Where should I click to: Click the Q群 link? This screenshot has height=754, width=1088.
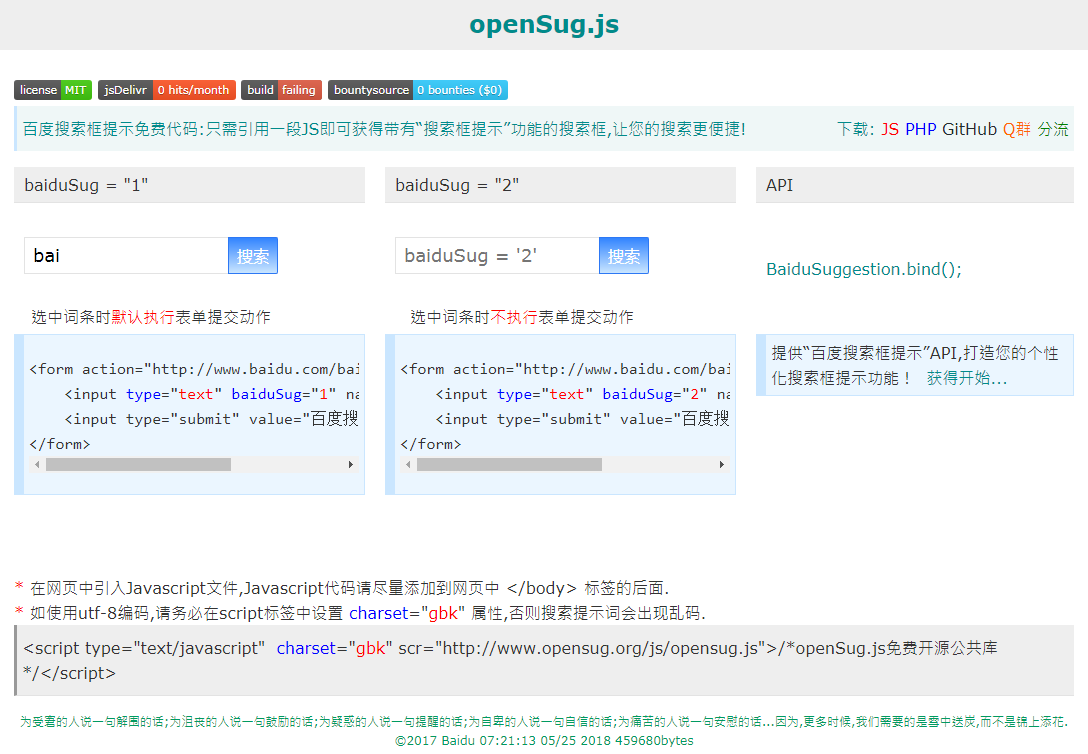click(x=1017, y=129)
